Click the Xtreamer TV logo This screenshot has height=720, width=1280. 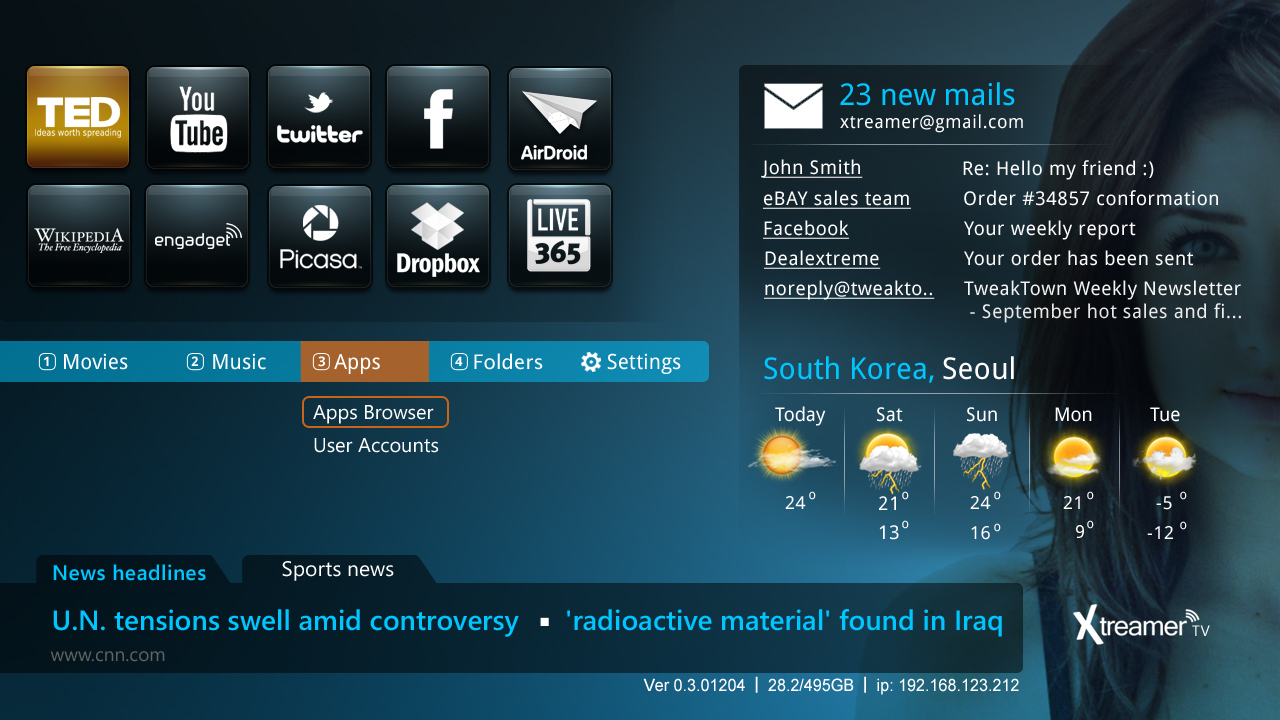[1142, 624]
